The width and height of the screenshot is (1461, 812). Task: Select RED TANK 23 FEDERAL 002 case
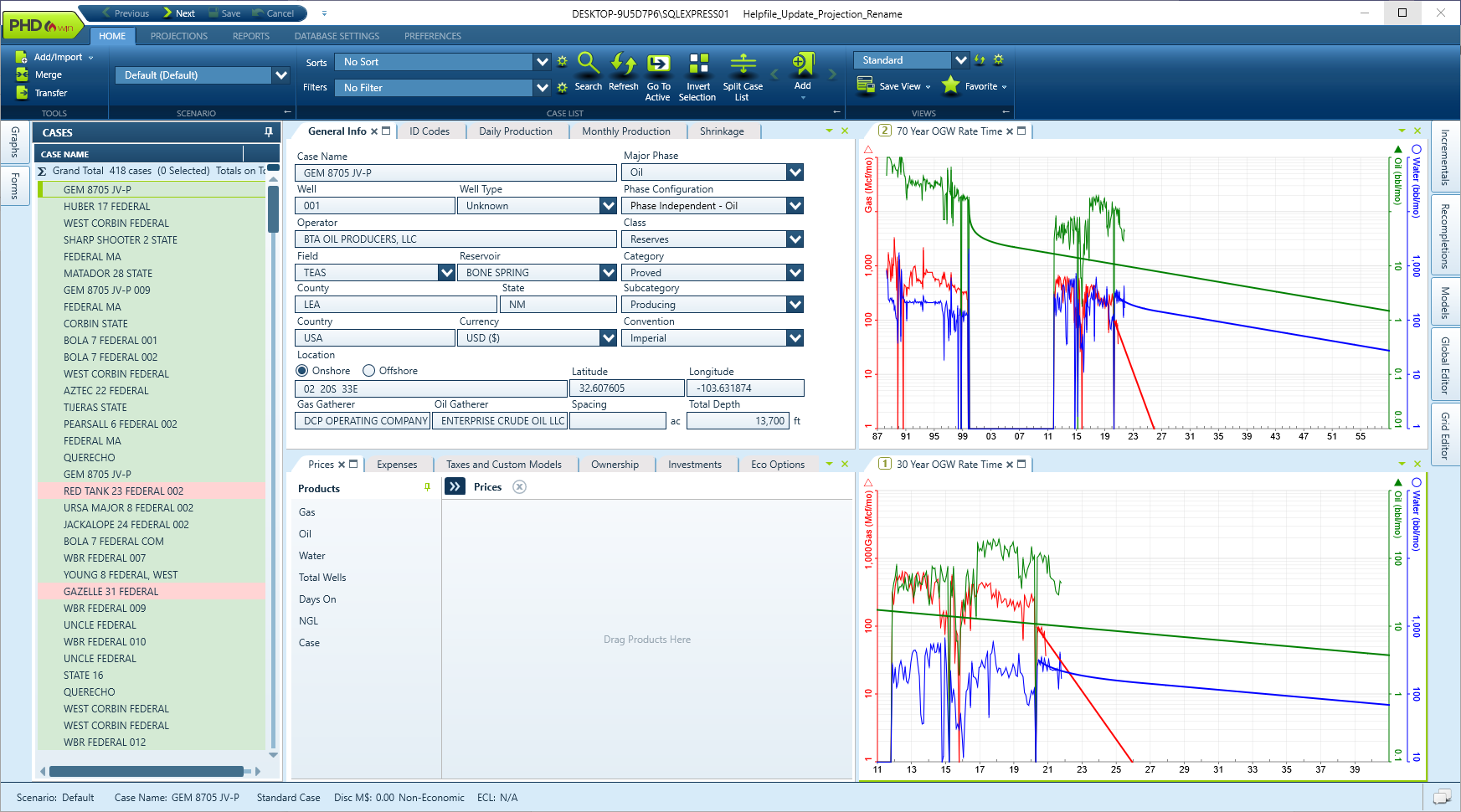click(123, 491)
